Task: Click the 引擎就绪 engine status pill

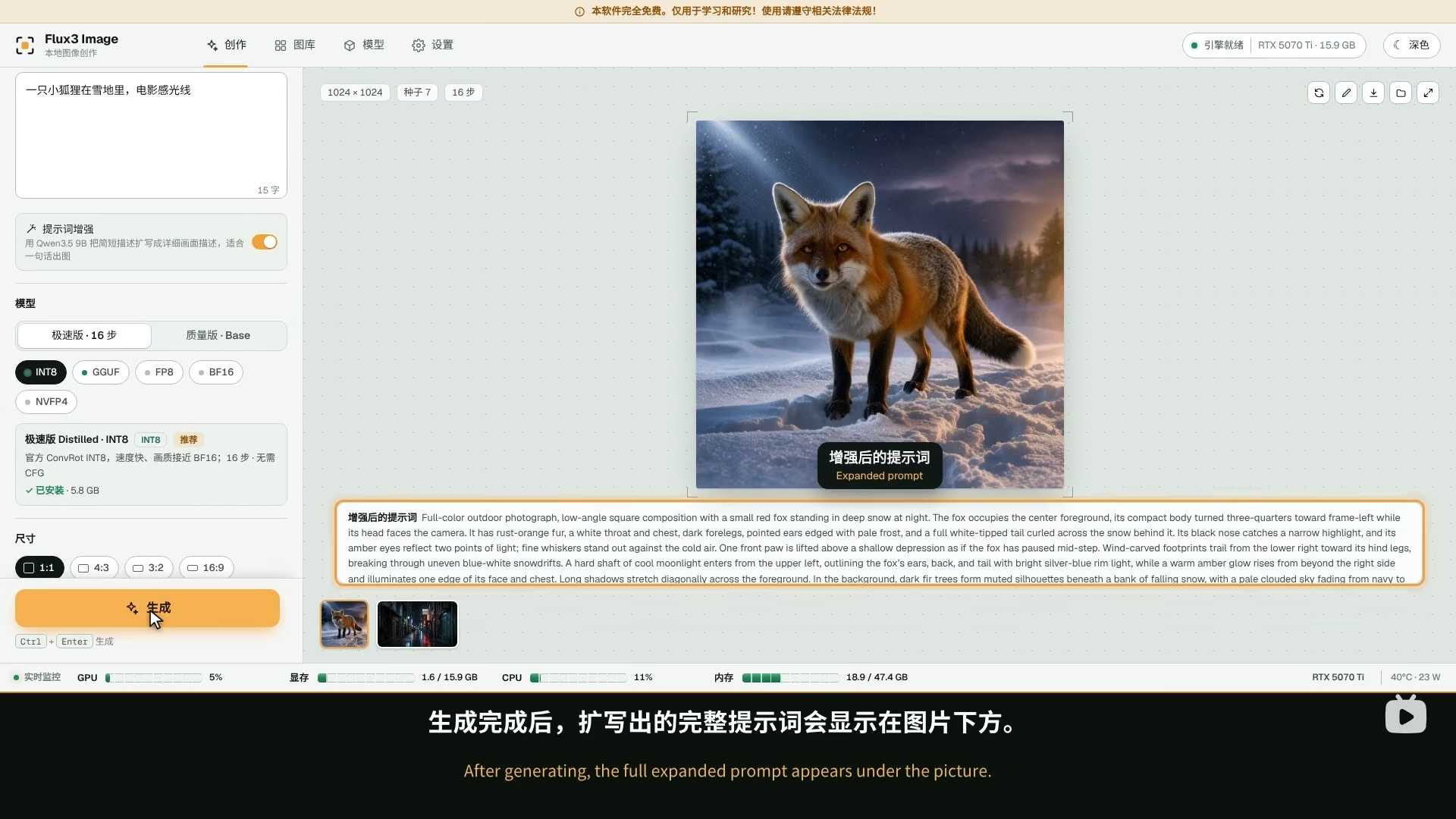Action: click(x=1274, y=45)
